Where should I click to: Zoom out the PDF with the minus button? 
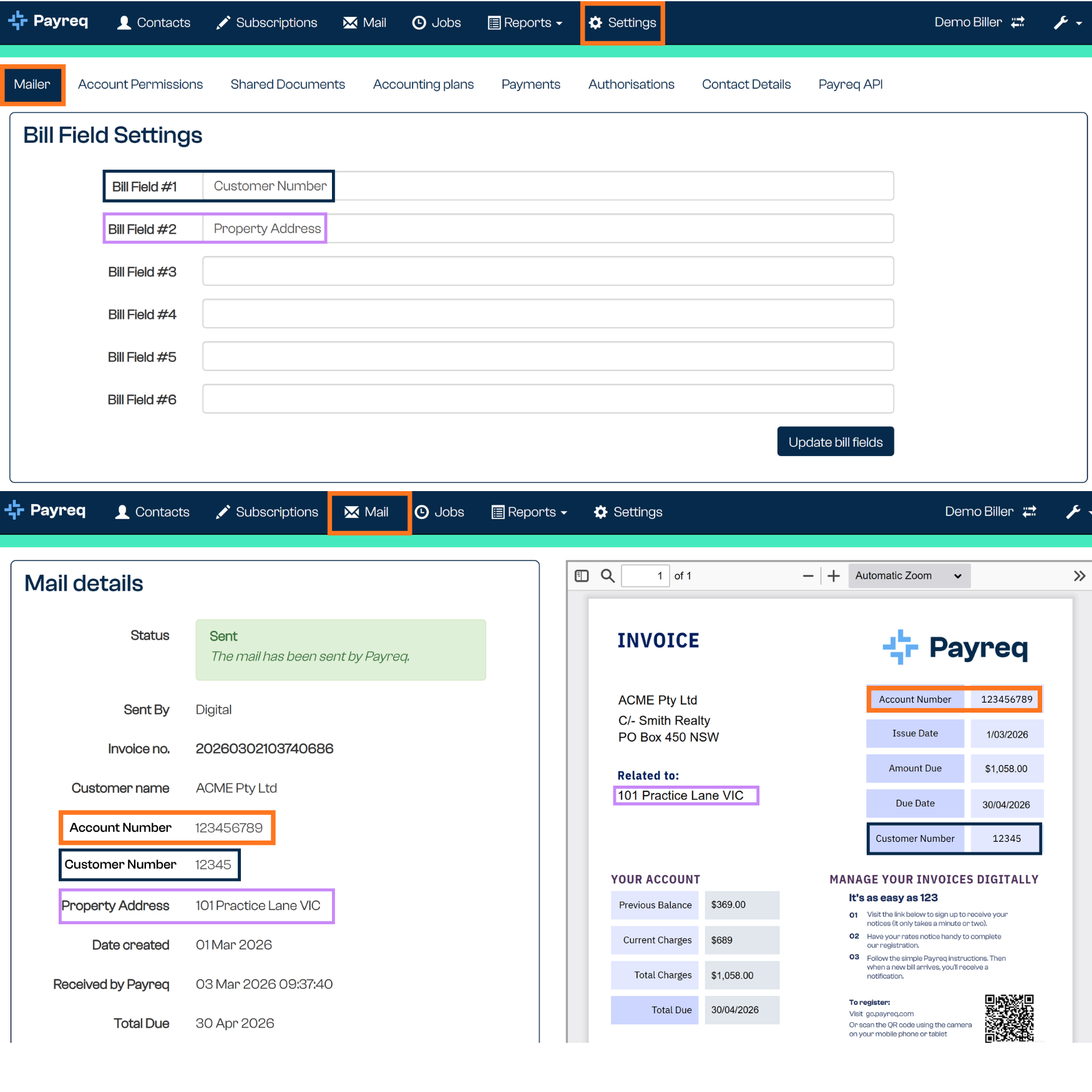(808, 576)
